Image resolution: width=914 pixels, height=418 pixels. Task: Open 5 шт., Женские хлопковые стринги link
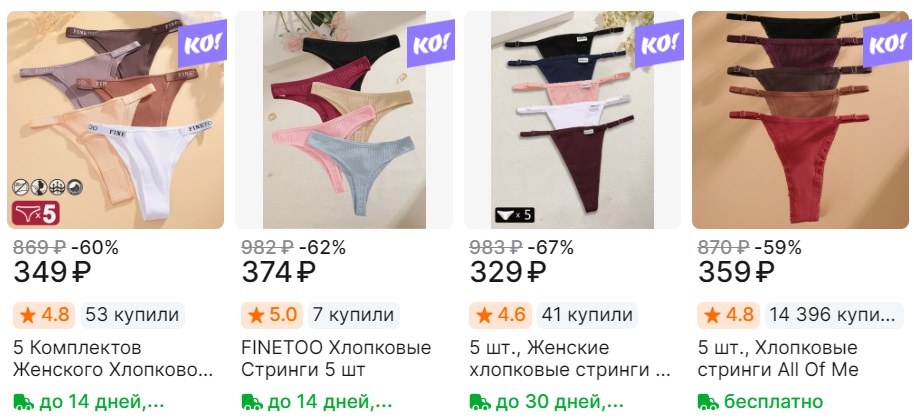pos(570,359)
